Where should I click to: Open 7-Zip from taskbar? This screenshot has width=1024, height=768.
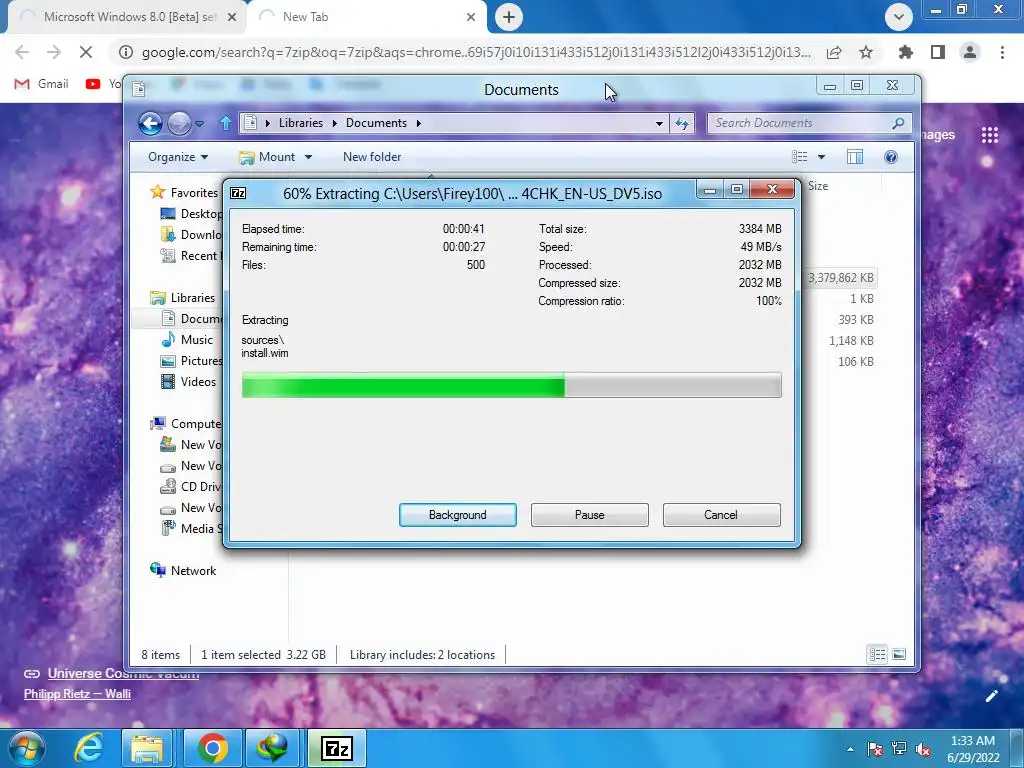pyautogui.click(x=337, y=748)
